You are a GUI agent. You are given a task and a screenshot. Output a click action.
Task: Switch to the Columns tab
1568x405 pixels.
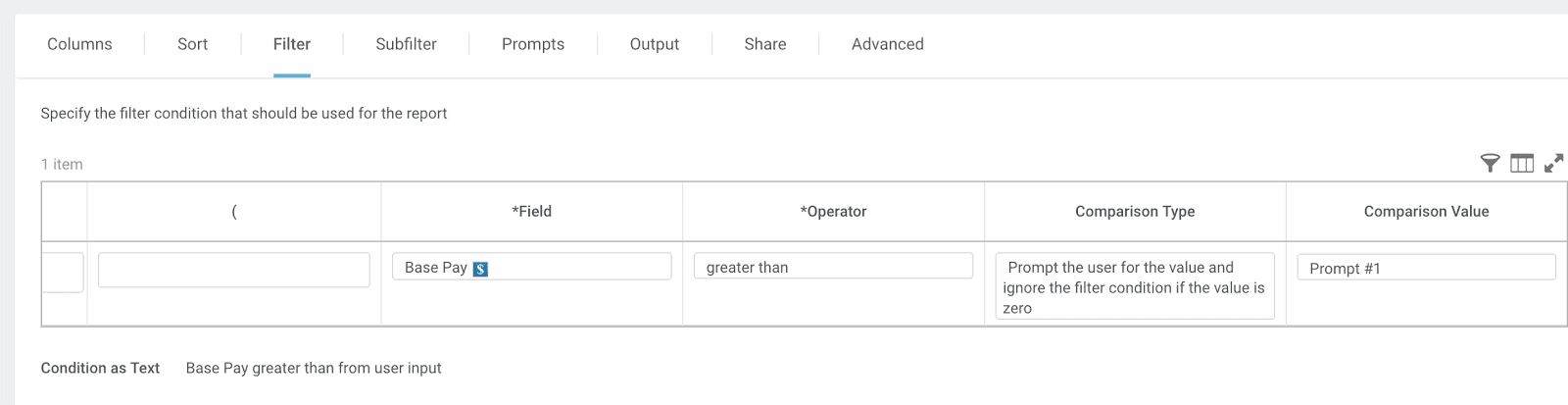(x=79, y=44)
